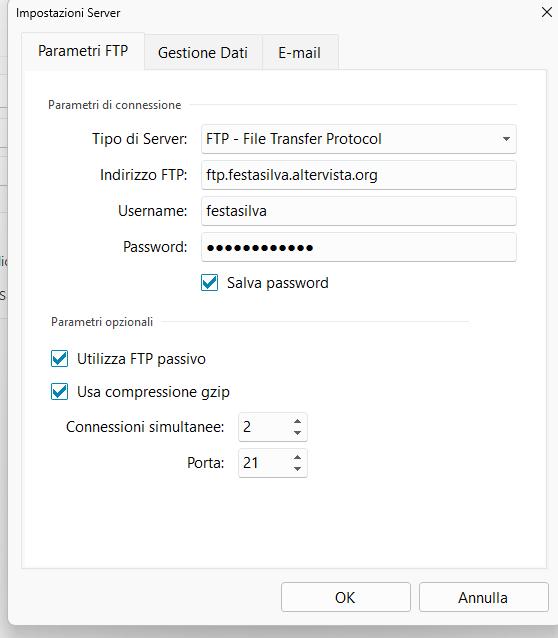The width and height of the screenshot is (558, 638).
Task: Increase Porta value with up arrow
Action: (x=298, y=457)
